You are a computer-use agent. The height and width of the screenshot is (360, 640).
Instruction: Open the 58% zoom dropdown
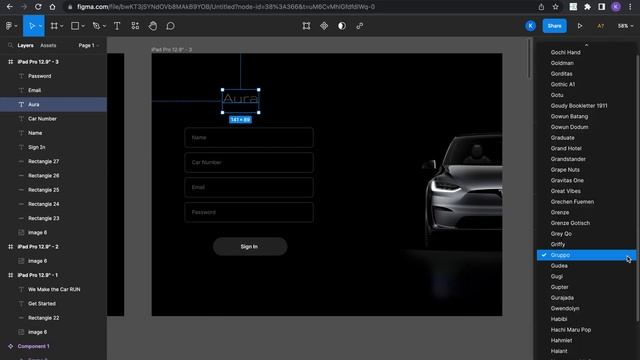[x=625, y=26]
